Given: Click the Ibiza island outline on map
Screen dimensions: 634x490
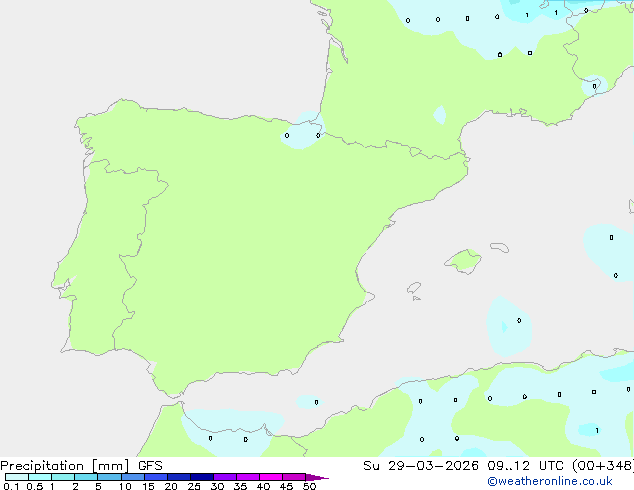Looking at the screenshot, I should point(414,288).
